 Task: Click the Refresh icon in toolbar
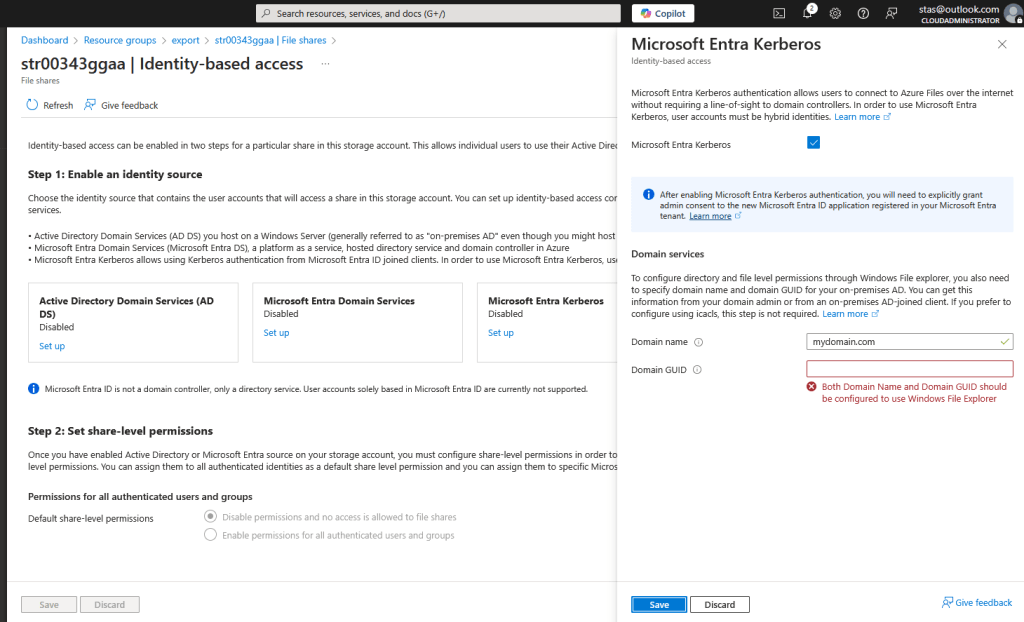tap(32, 105)
